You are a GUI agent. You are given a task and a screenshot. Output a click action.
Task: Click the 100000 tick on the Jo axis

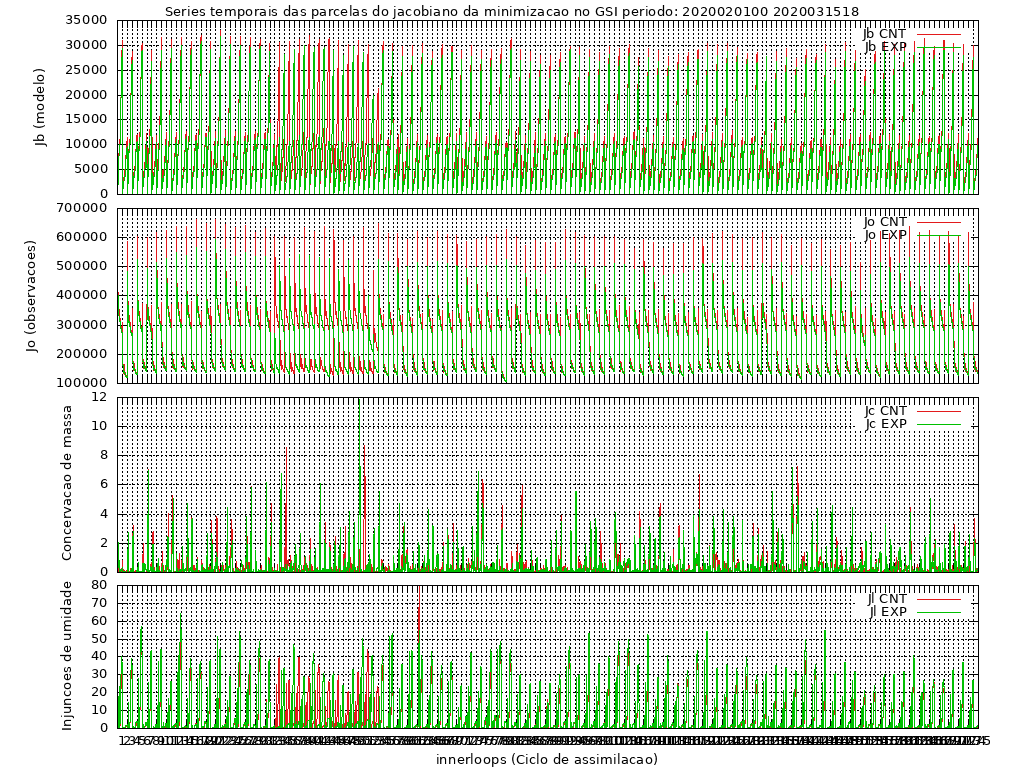(x=82, y=383)
